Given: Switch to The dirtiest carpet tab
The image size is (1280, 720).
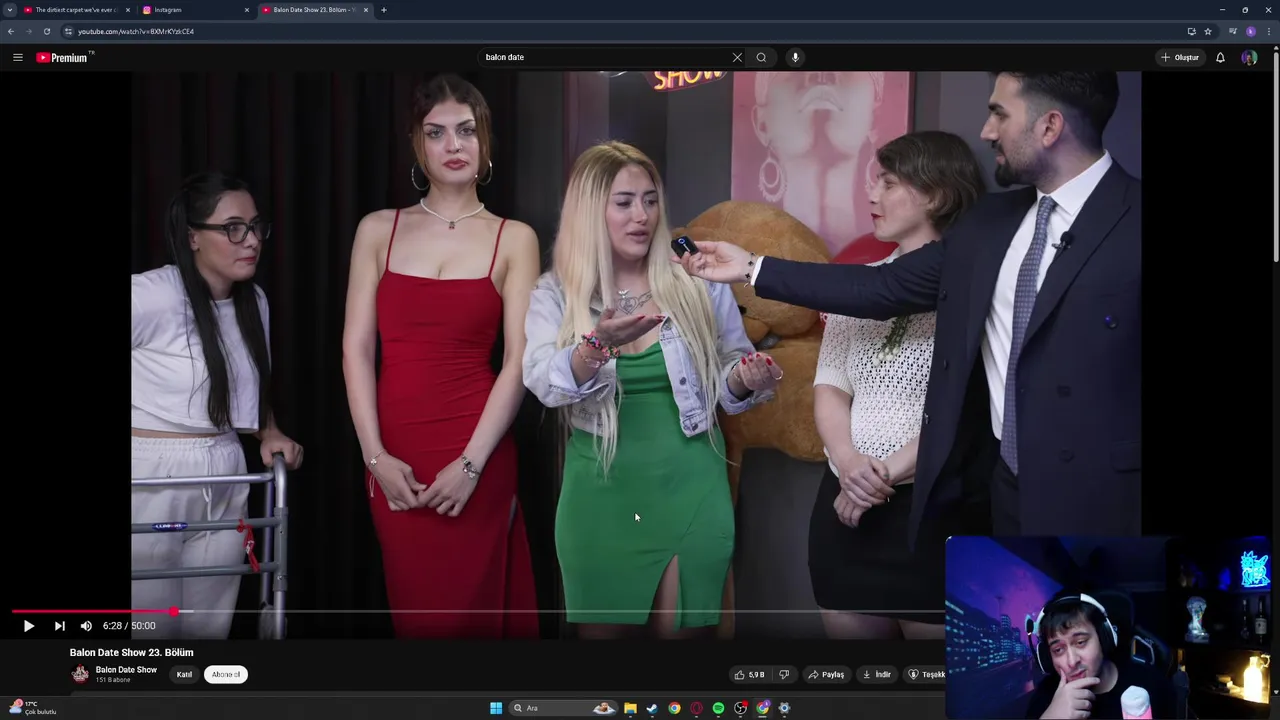Looking at the screenshot, I should pos(75,10).
